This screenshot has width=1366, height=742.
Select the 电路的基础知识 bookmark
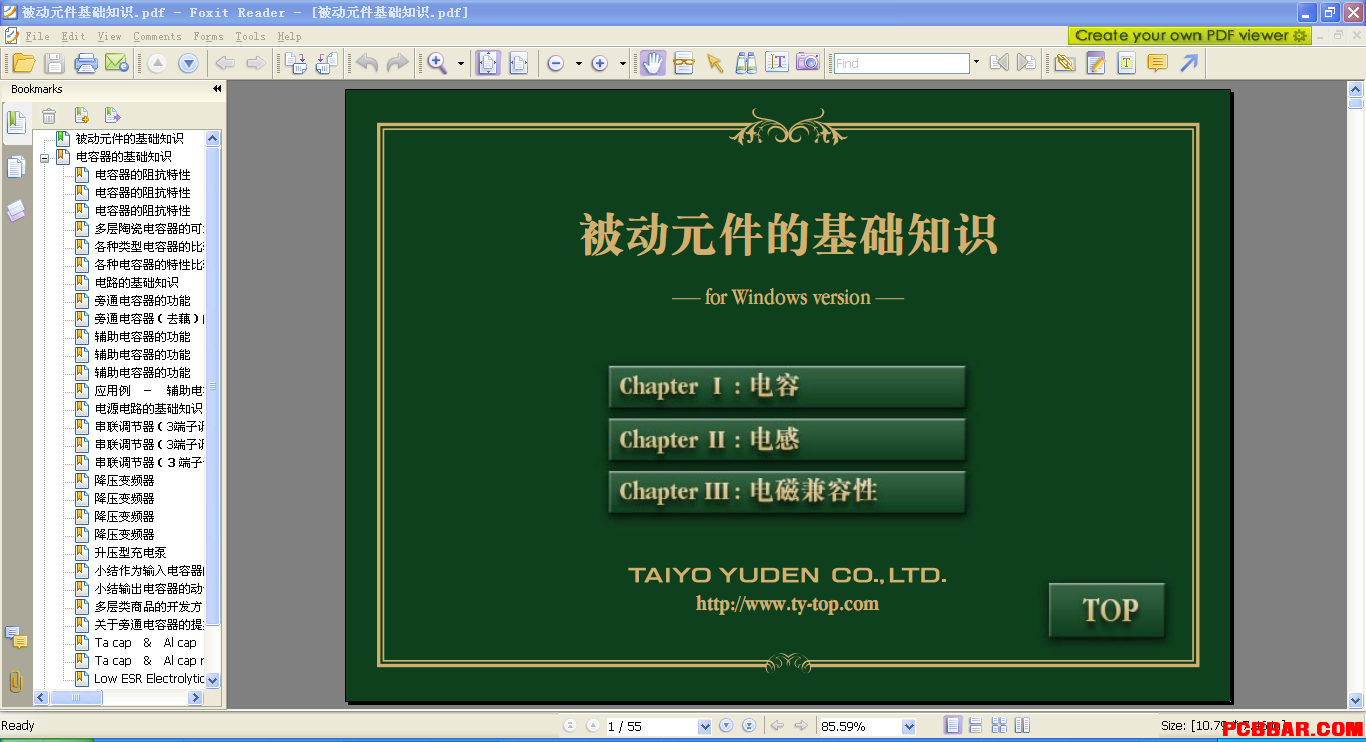[x=137, y=283]
